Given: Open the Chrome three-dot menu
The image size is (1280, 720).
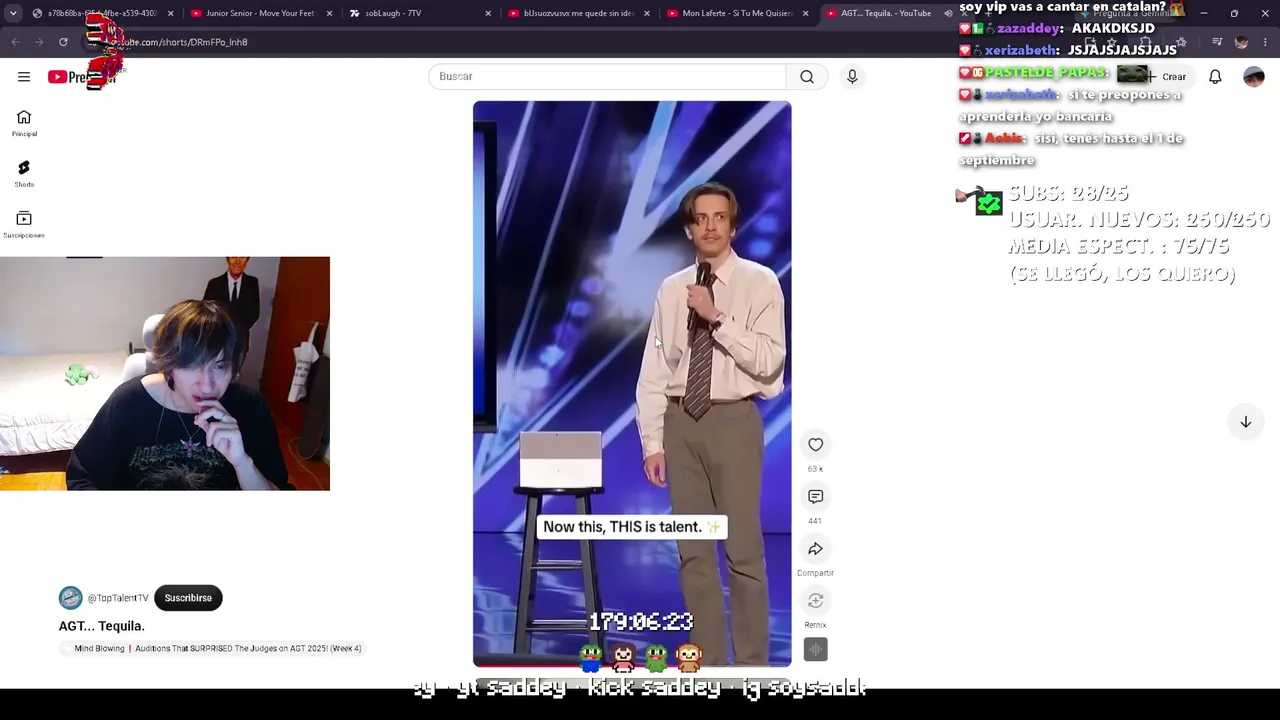Looking at the screenshot, I should [1266, 42].
